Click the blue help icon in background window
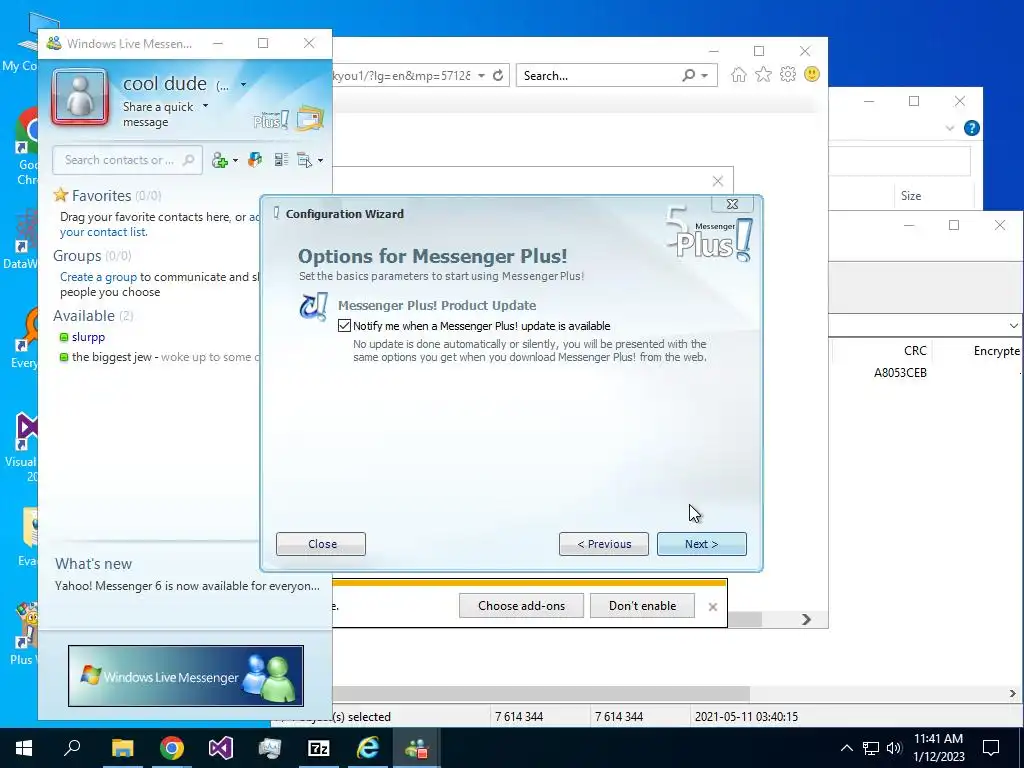 pyautogui.click(x=972, y=128)
